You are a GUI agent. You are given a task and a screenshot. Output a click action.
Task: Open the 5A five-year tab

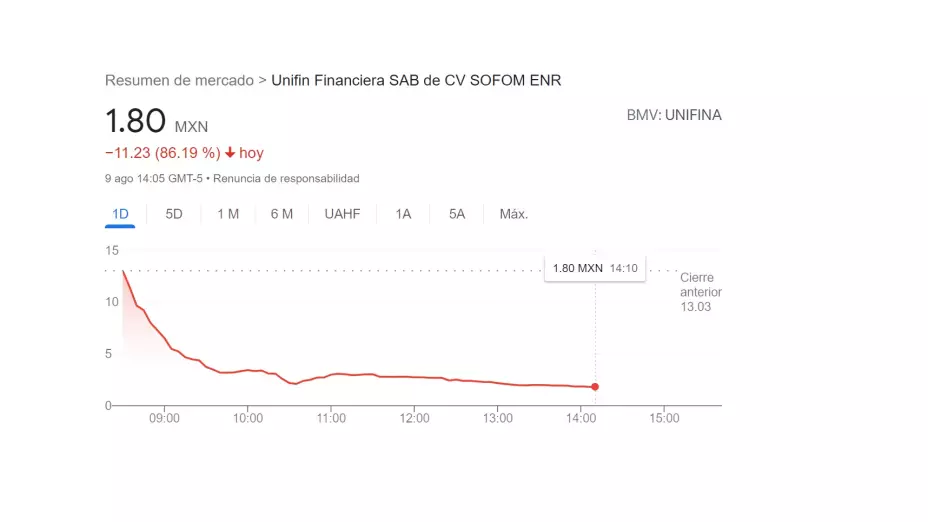pos(457,214)
